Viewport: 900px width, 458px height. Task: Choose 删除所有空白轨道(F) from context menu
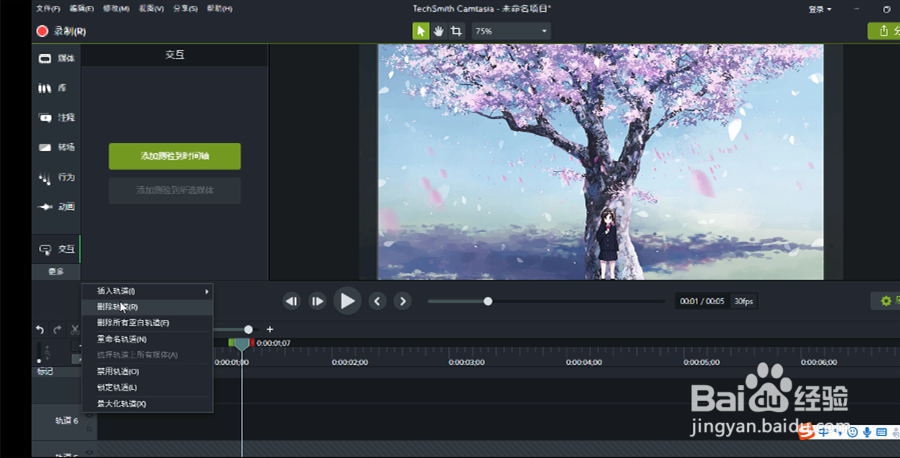148,323
